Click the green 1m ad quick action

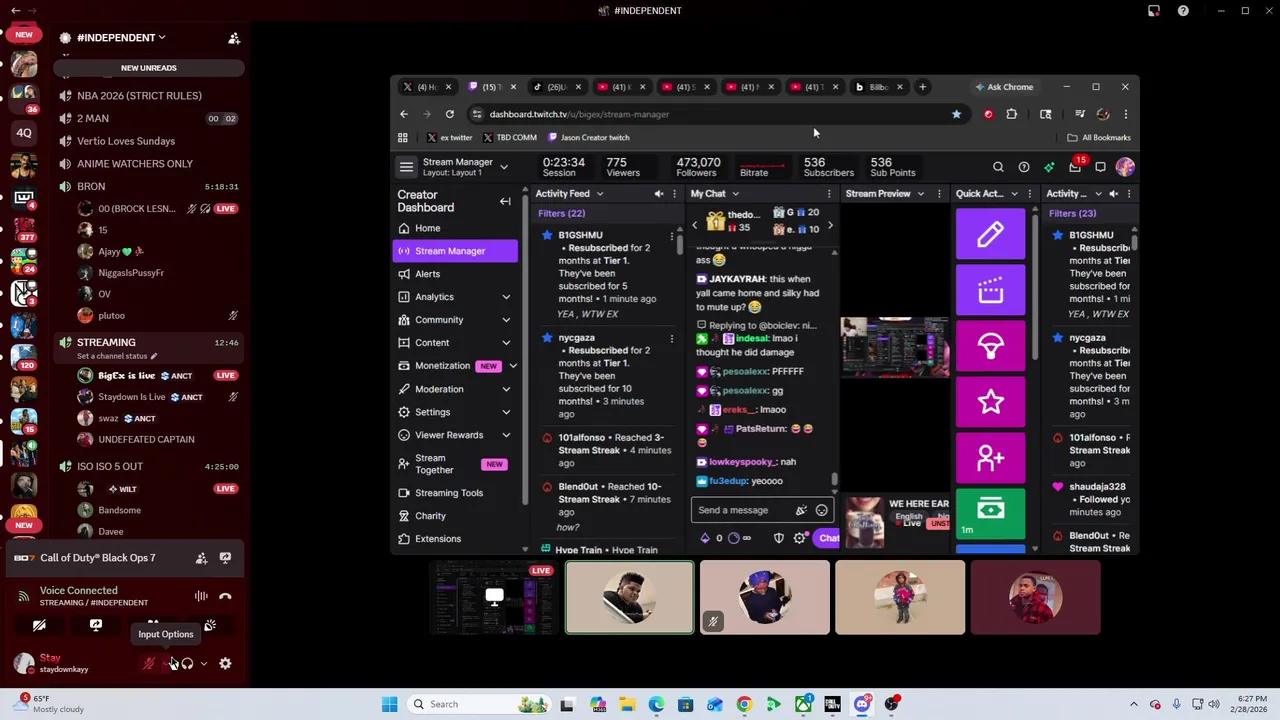pos(990,513)
